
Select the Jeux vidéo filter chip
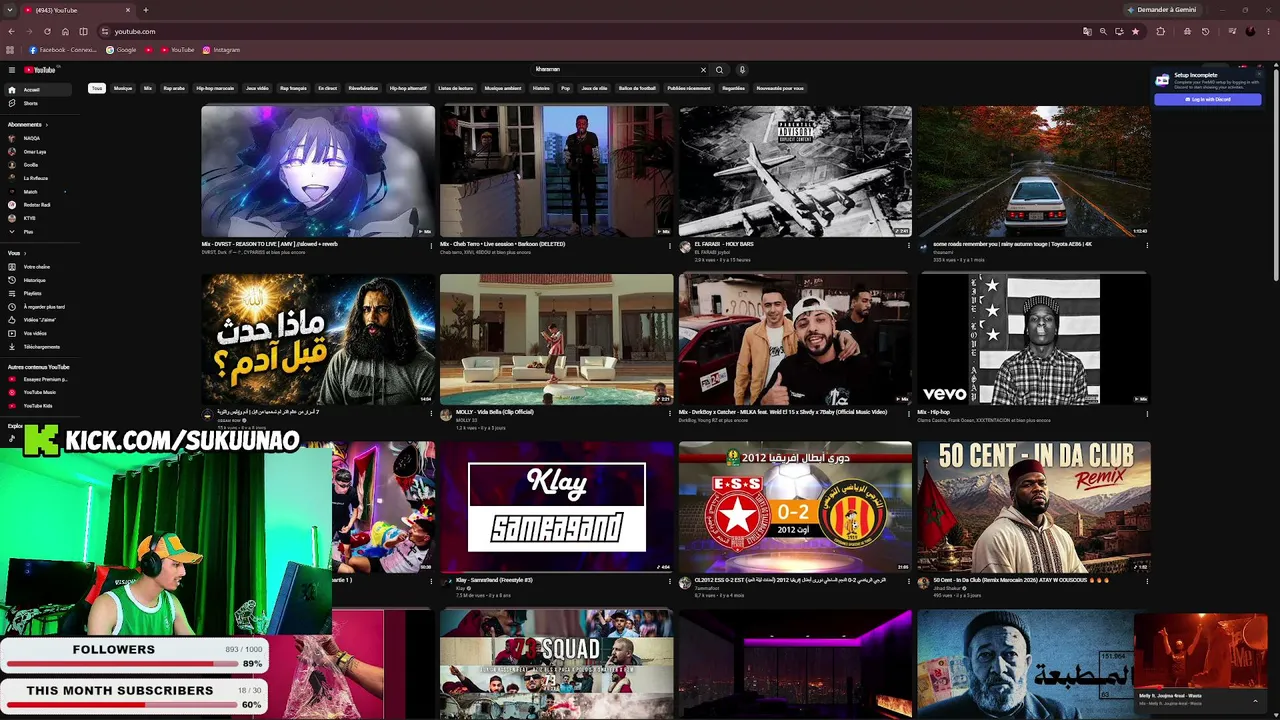point(257,88)
